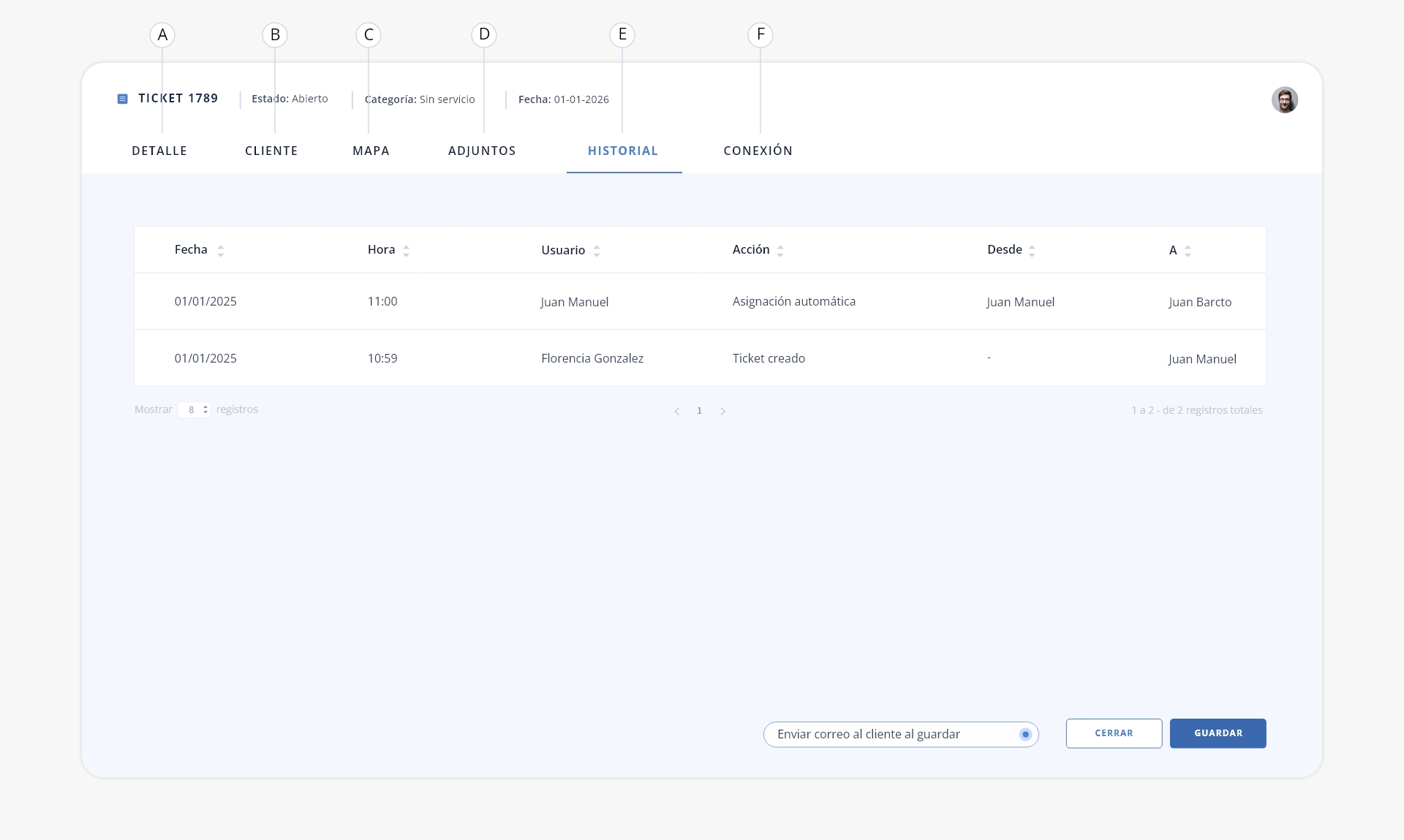Sort table by the A column arrows
Image resolution: width=1404 pixels, height=840 pixels.
tap(1188, 251)
